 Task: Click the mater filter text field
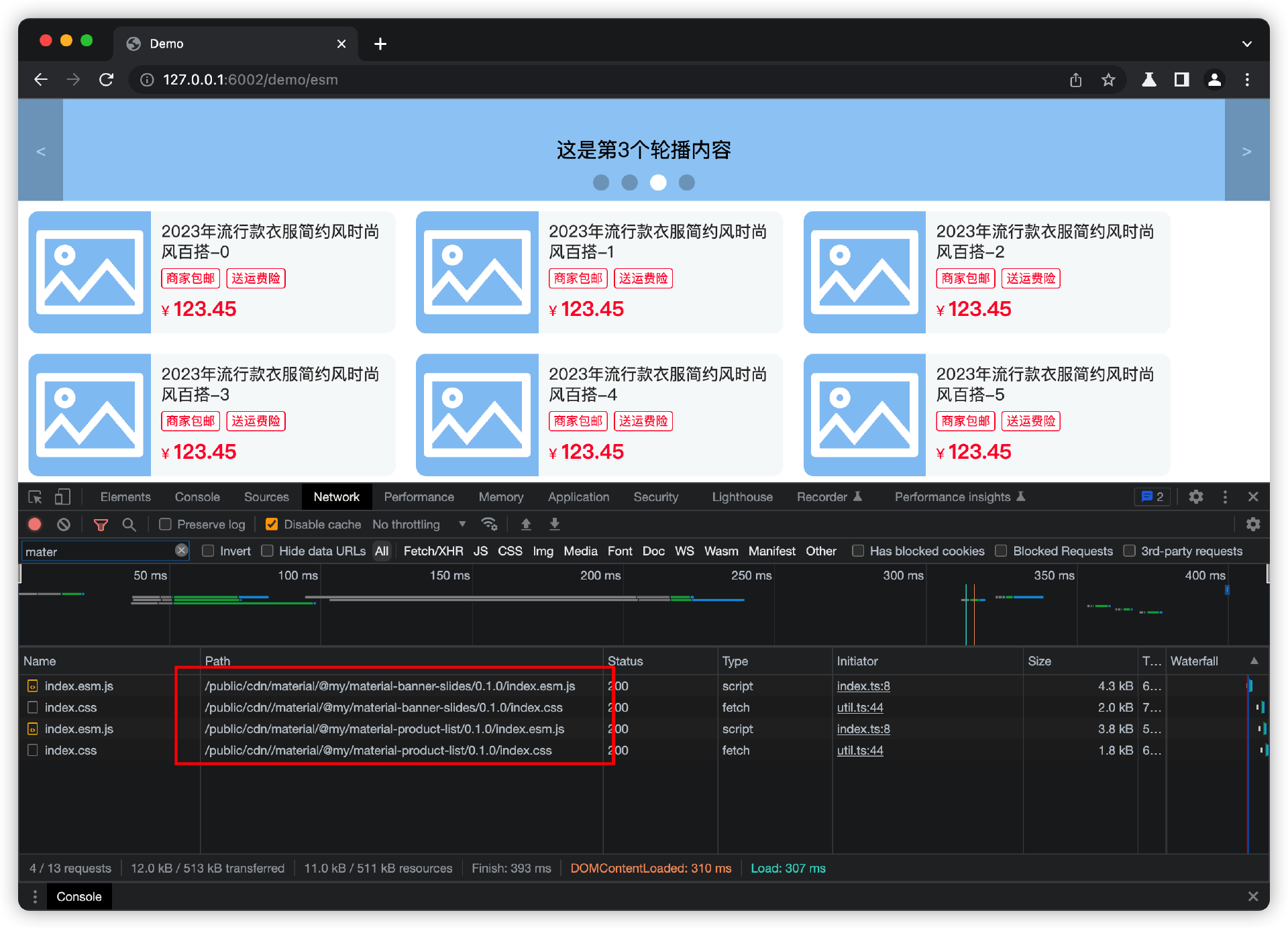[97, 551]
